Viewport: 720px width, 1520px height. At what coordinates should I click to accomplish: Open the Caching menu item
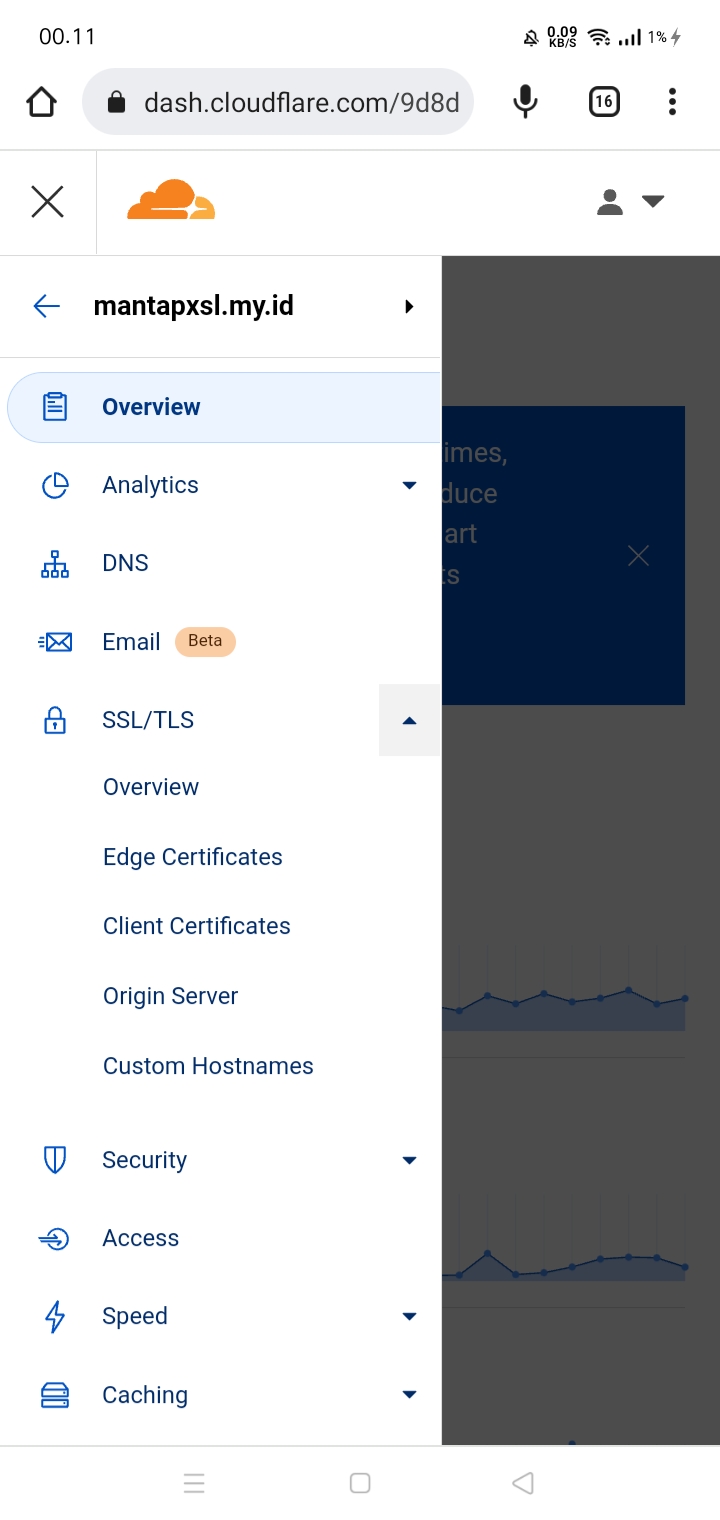point(145,1395)
